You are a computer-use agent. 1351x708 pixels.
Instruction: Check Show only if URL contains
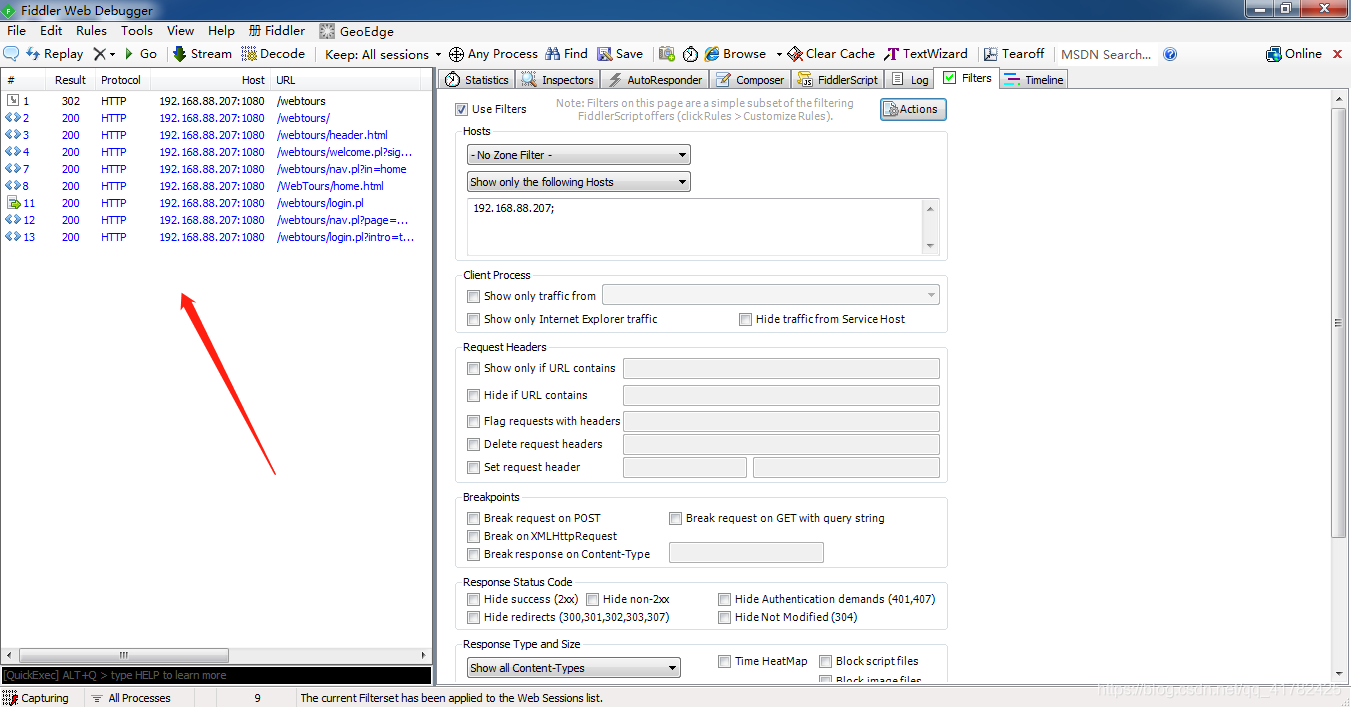tap(474, 368)
